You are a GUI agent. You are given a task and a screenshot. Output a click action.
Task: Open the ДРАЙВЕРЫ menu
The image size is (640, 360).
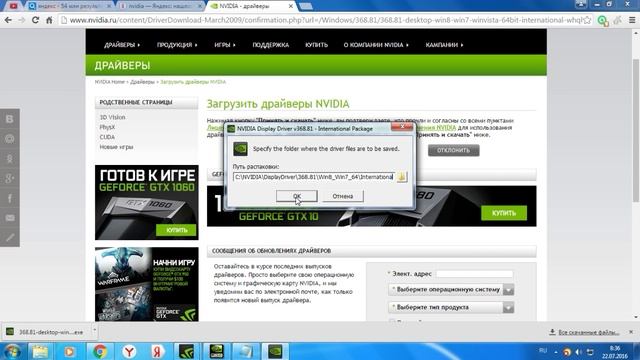coord(122,45)
